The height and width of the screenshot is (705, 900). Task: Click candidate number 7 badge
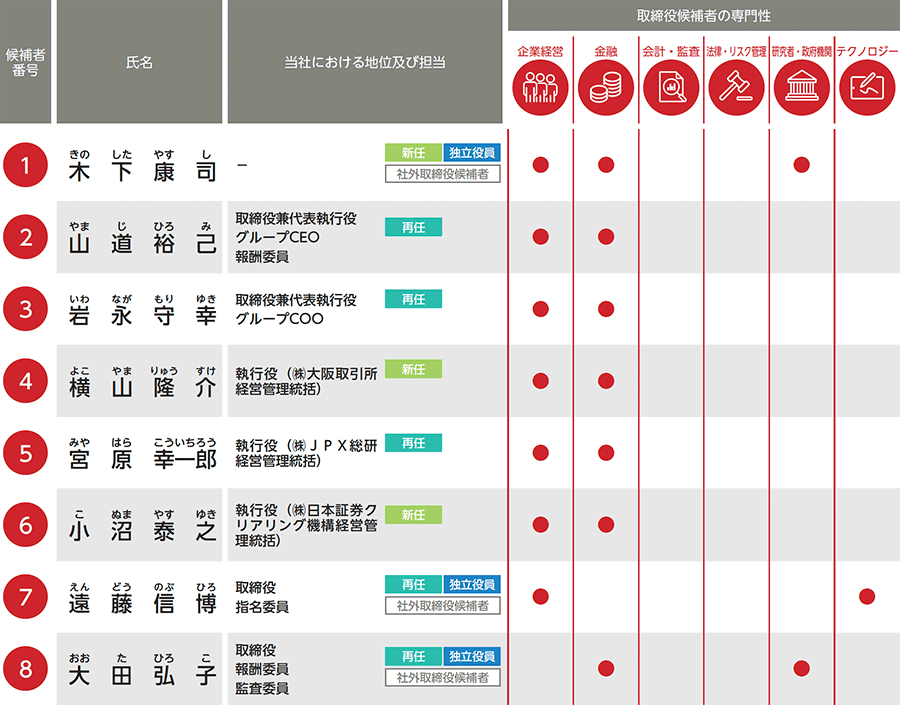pos(25,597)
